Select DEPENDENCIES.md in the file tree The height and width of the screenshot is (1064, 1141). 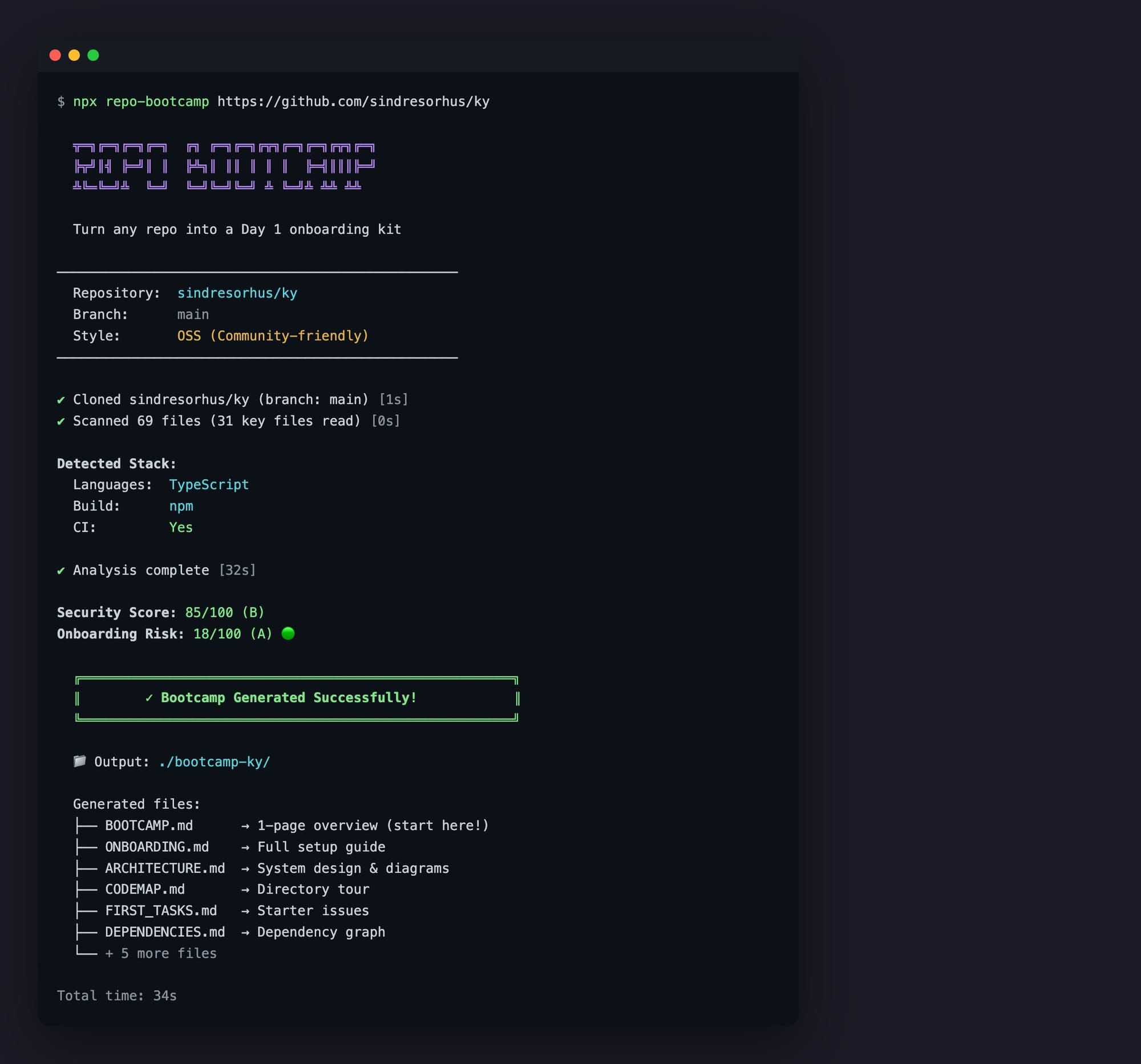point(165,932)
